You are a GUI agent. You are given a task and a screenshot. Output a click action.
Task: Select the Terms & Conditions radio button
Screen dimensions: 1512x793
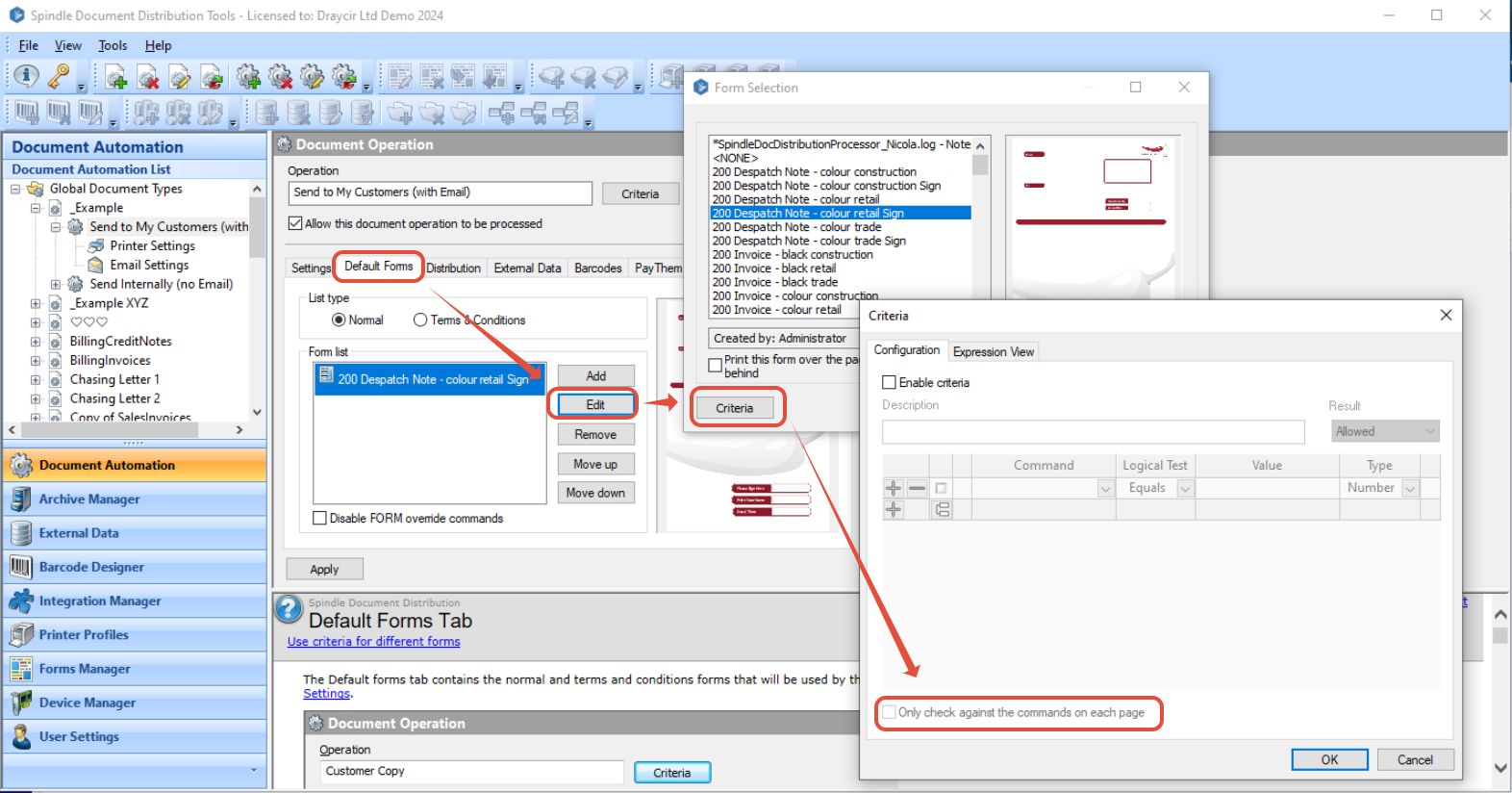(420, 320)
